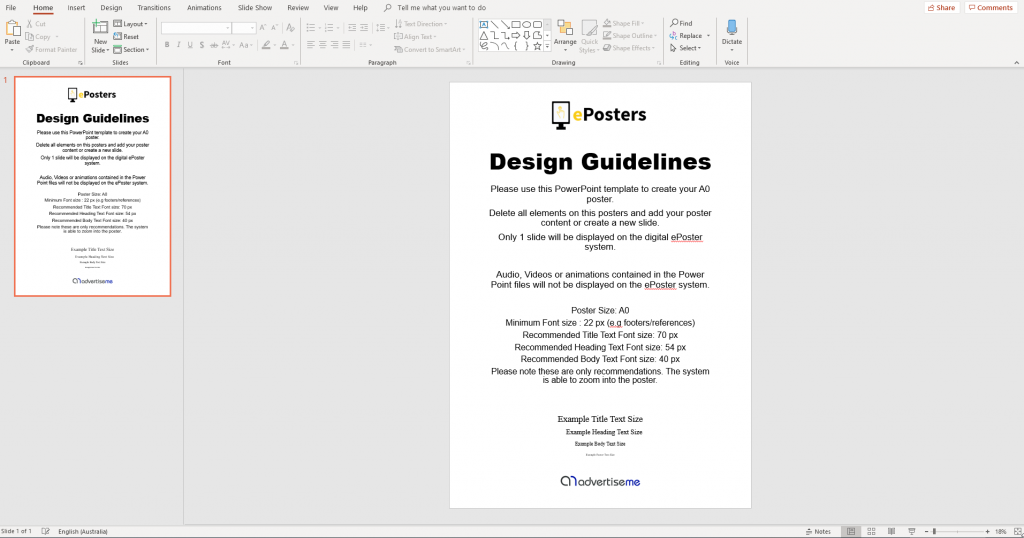
Task: Click the Increase indent level icon
Action: click(x=364, y=28)
